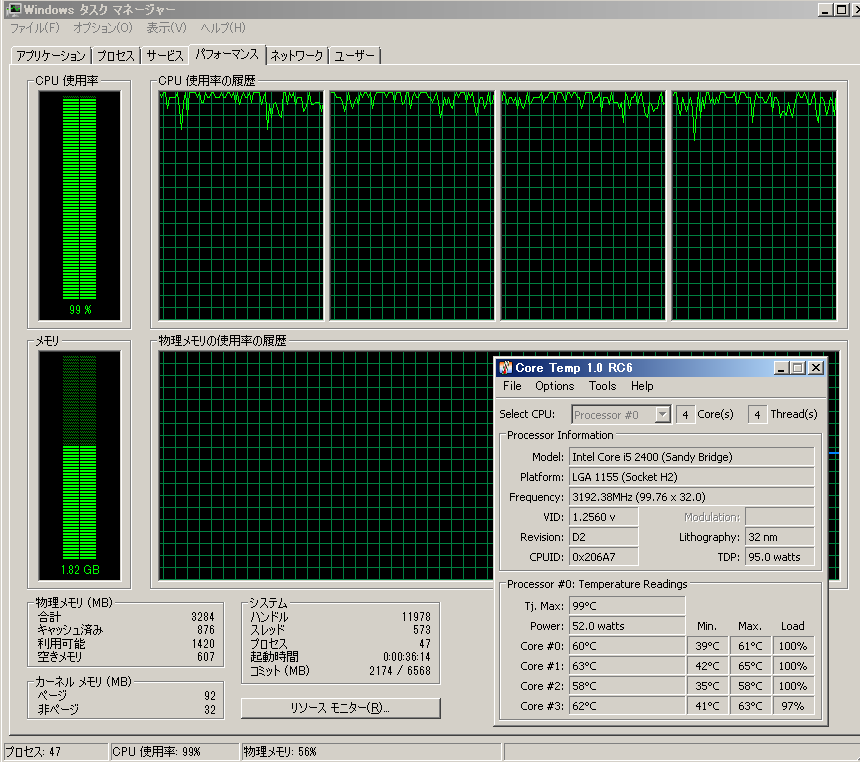
Task: Click the 空きメモリ value 607
Action: click(206, 657)
